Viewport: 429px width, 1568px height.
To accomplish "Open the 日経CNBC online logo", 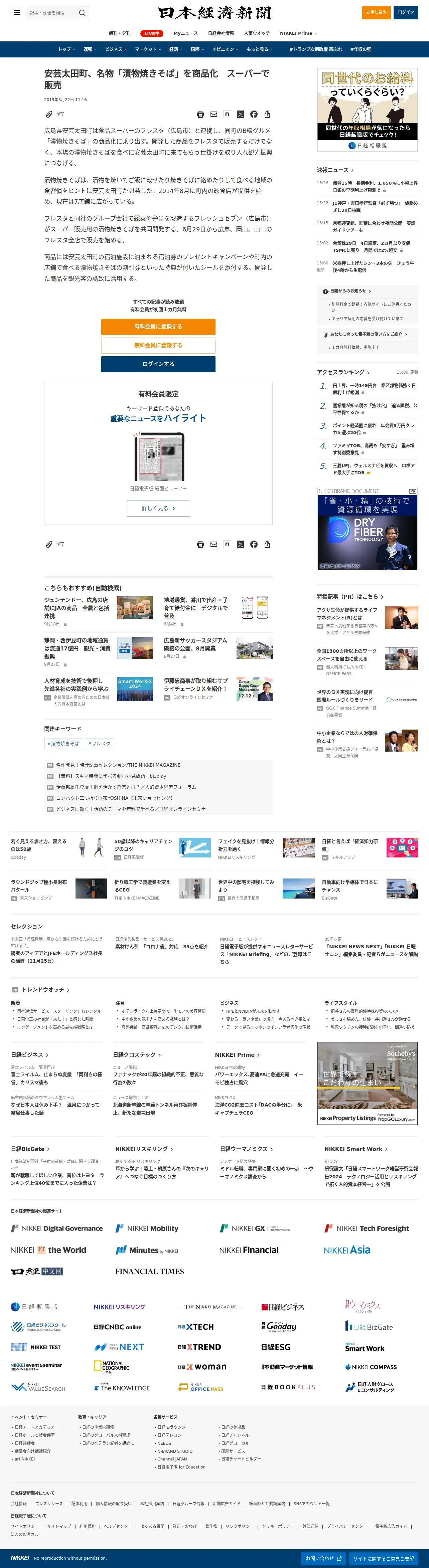I will point(118,1327).
